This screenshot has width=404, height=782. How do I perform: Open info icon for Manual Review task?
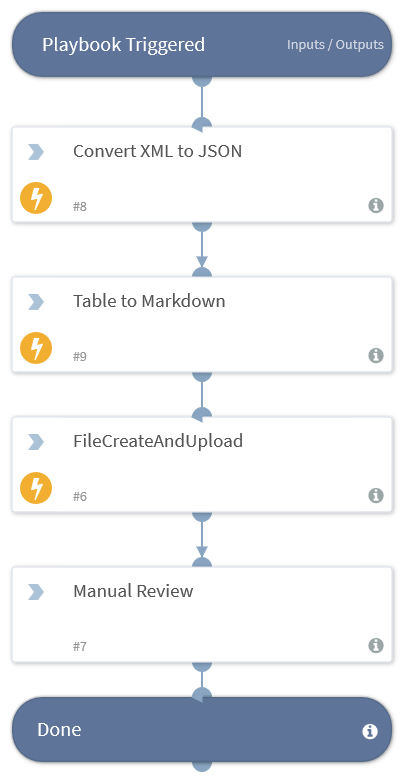point(376,645)
